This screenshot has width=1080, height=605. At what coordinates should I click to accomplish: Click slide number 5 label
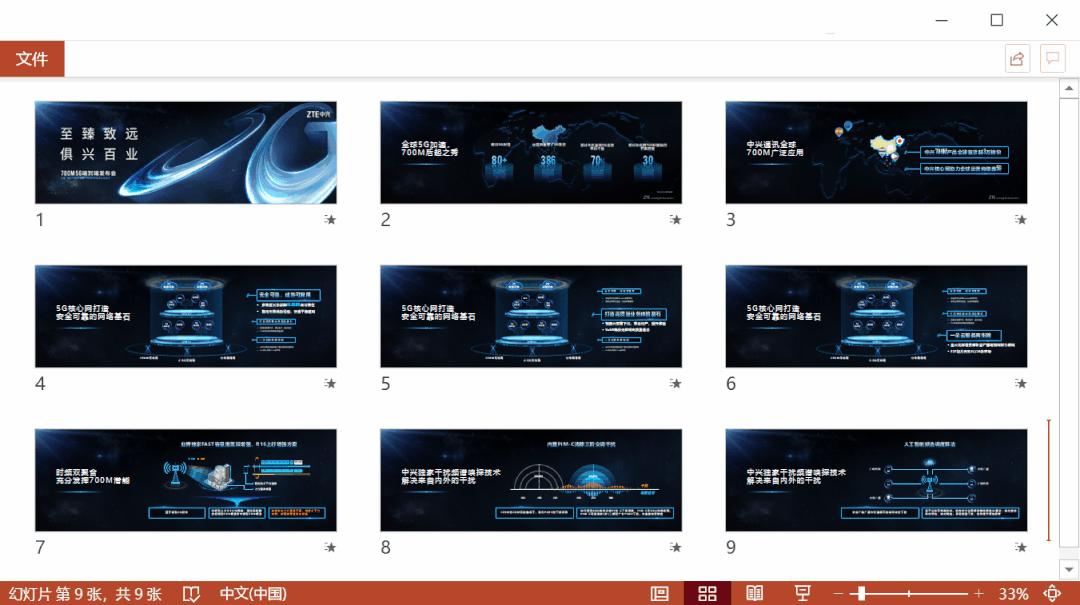click(x=385, y=384)
